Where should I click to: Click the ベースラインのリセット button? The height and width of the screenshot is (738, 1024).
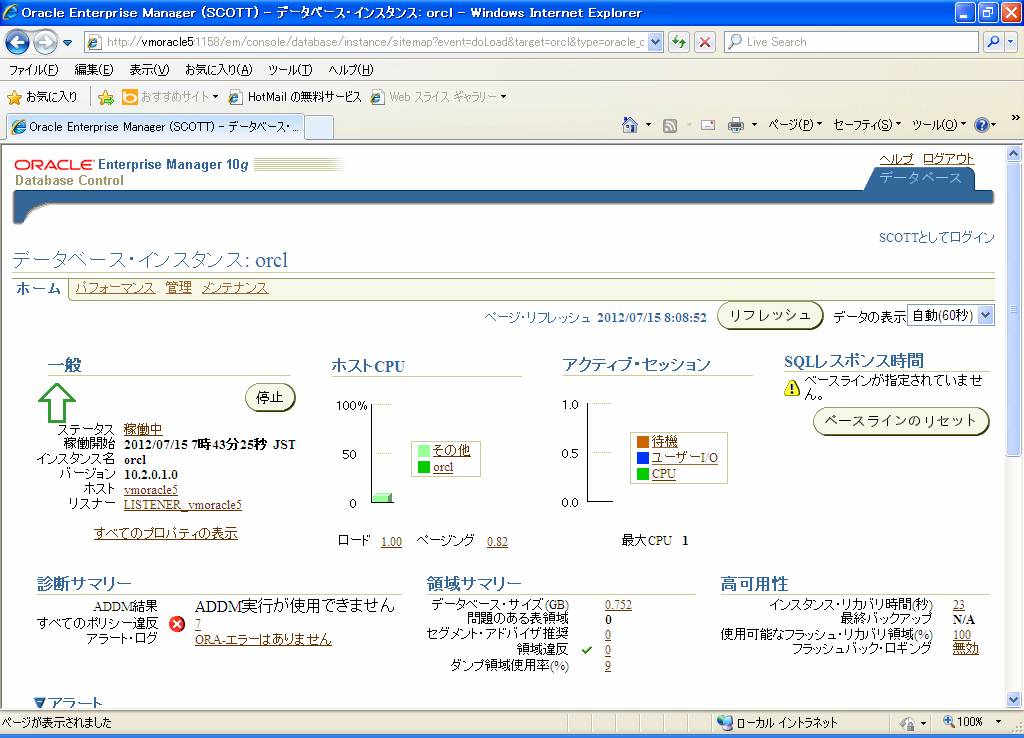[901, 421]
